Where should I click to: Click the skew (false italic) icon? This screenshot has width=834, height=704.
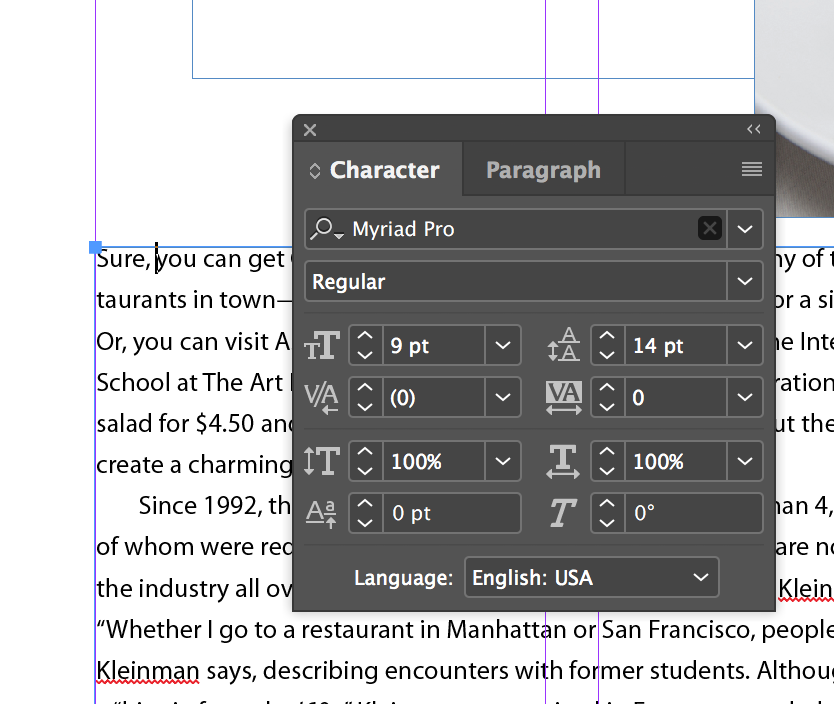coord(563,513)
